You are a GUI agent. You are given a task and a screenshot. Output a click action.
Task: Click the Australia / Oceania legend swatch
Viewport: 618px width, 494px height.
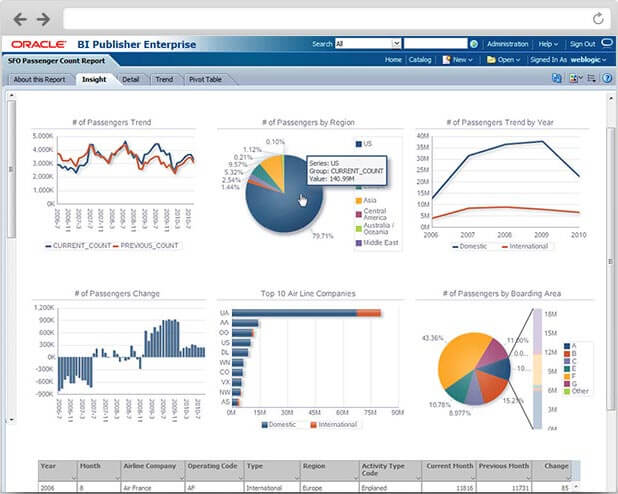click(359, 229)
